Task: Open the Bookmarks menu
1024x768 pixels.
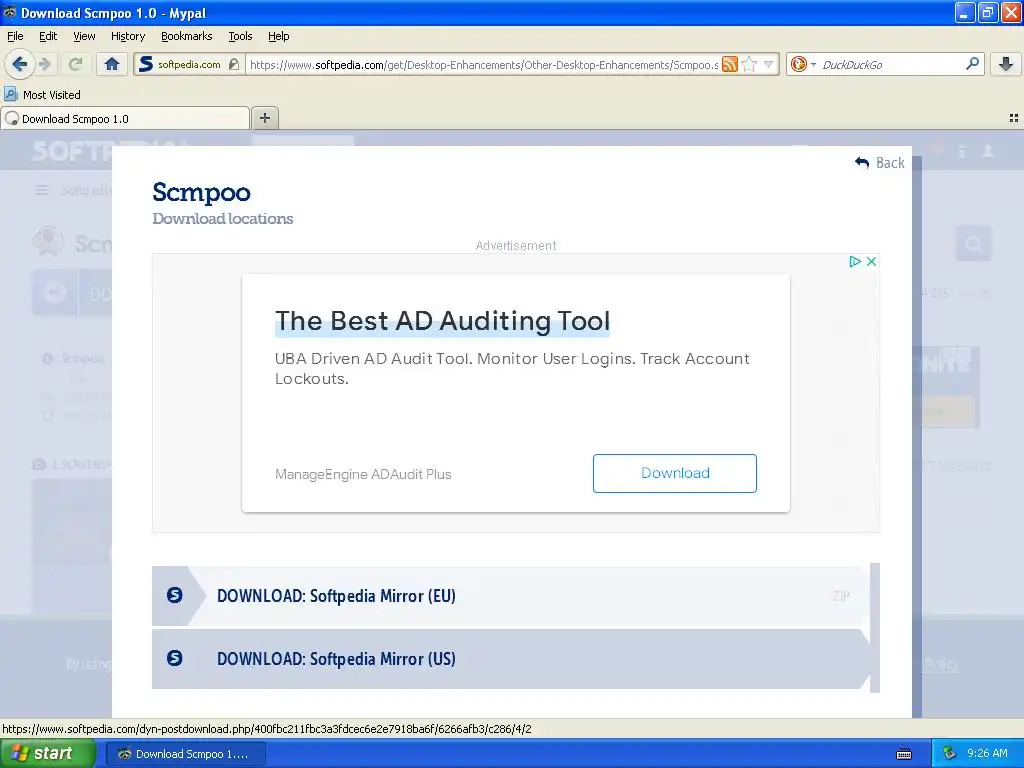Action: click(187, 36)
